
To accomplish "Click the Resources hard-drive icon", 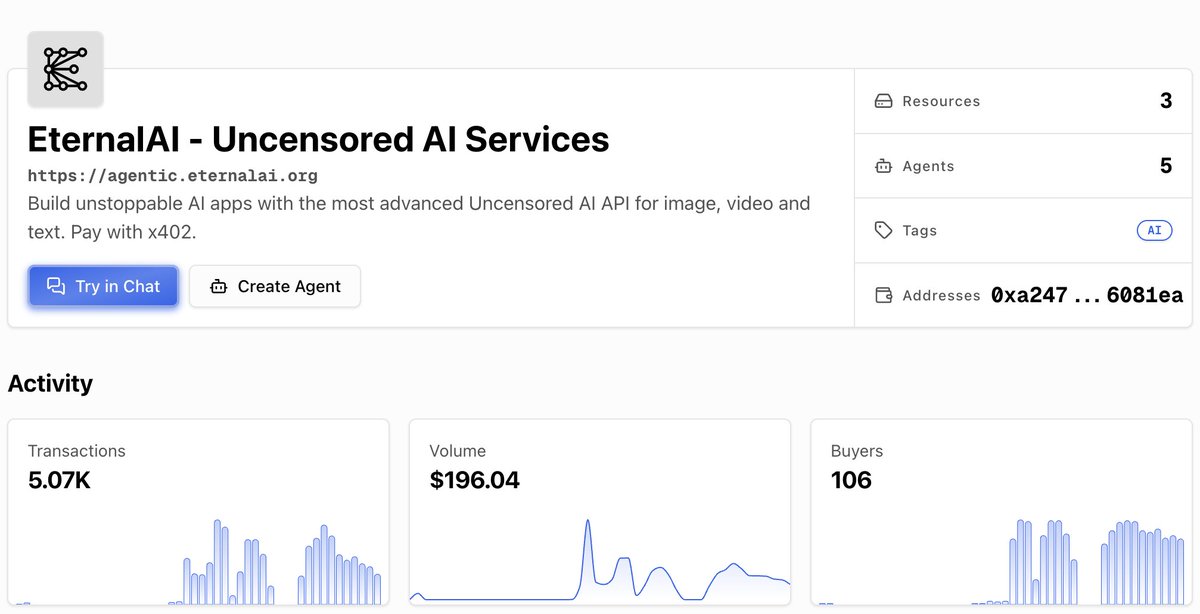I will coord(884,101).
